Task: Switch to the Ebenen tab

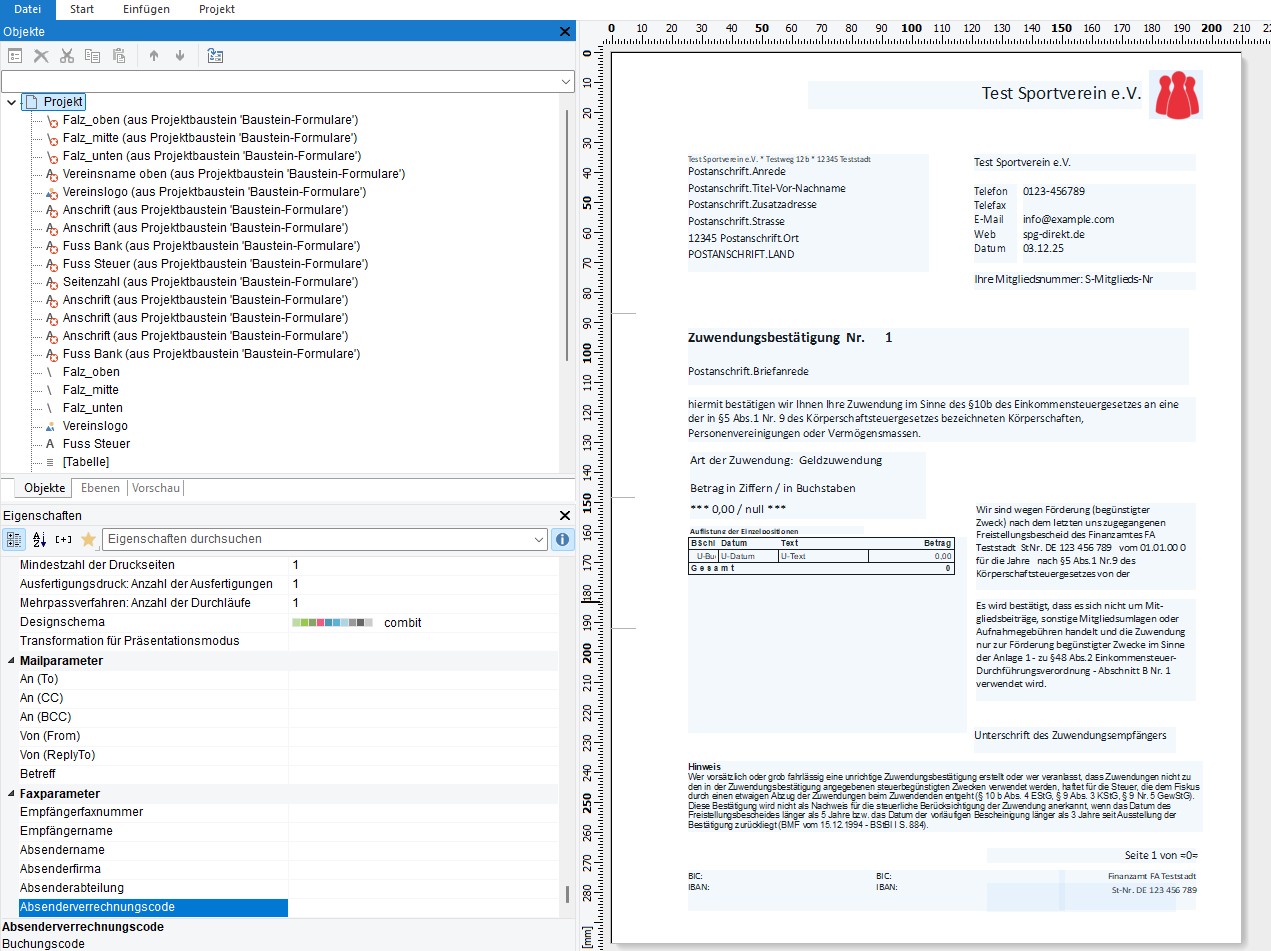Action: 101,488
